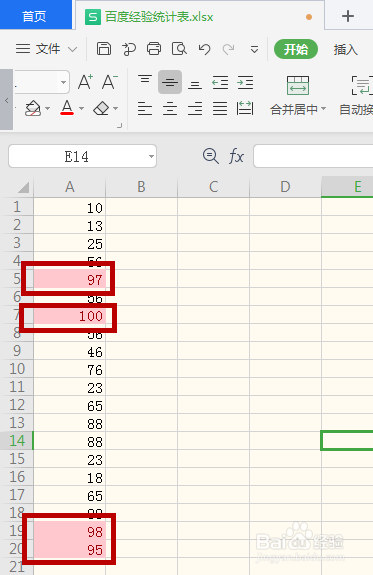Click cell containing 13
Screen dimensions: 373x575
click(x=70, y=226)
